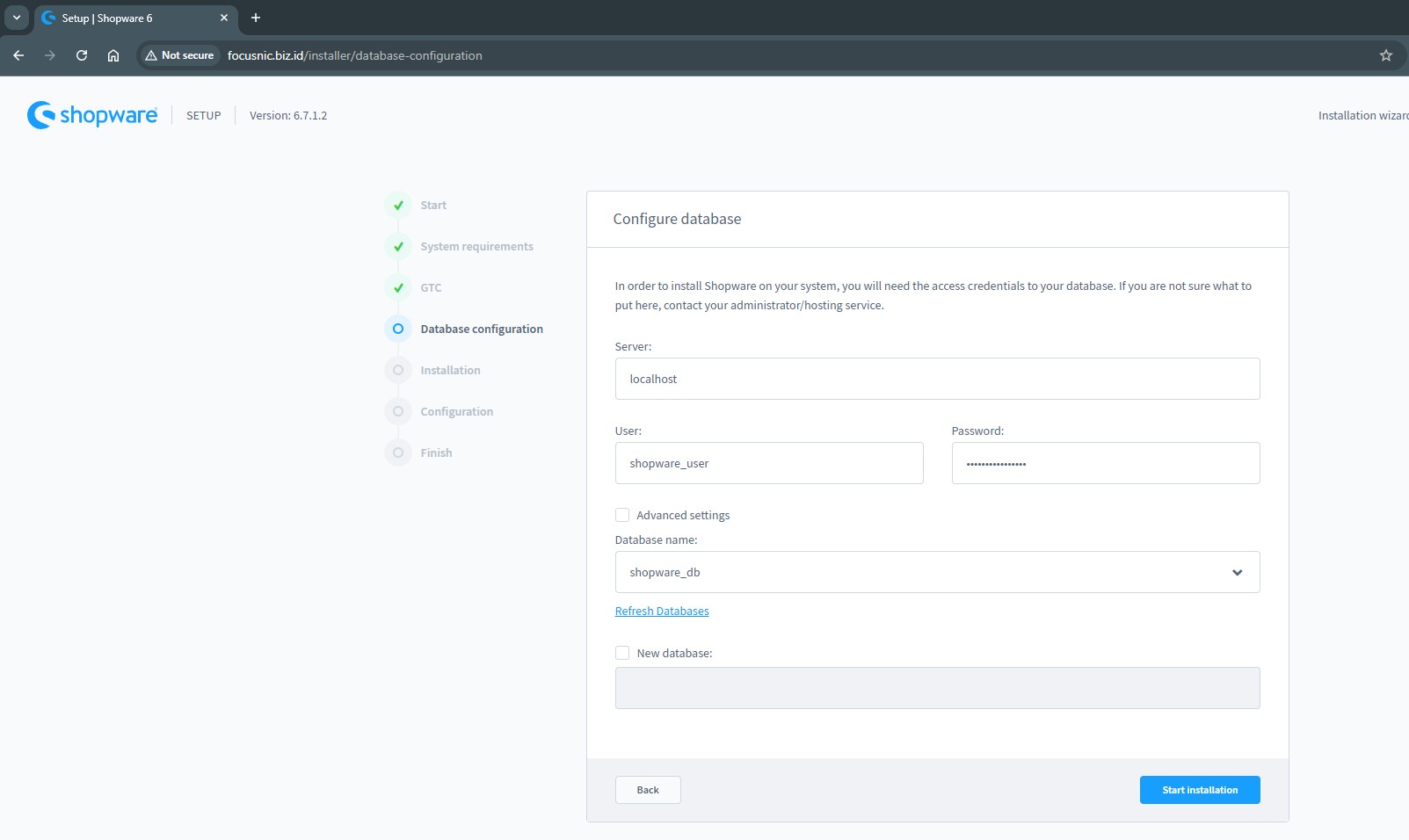Viewport: 1409px width, 840px height.
Task: Focus the Server input field
Action: tap(937, 379)
